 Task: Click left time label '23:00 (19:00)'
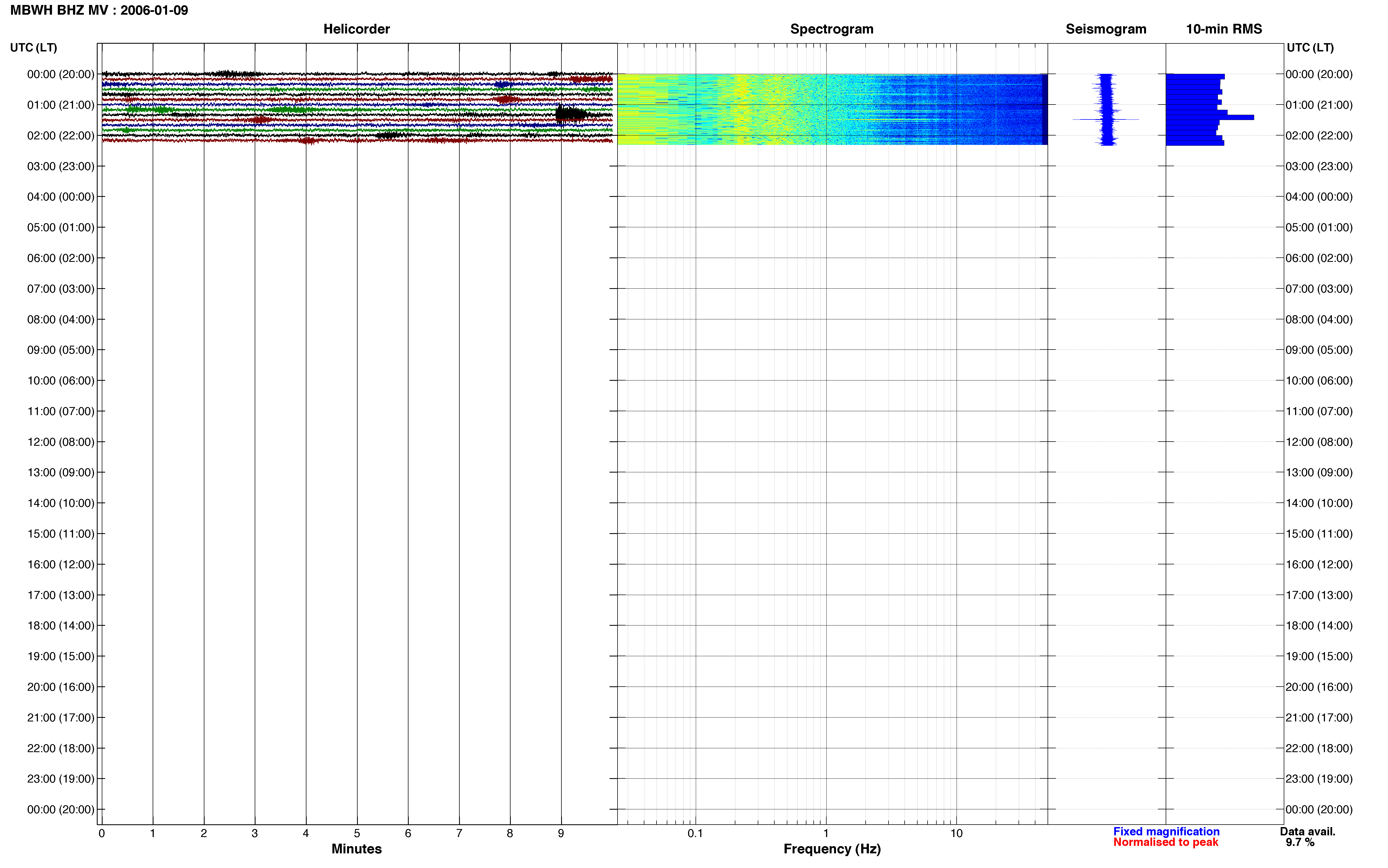pyautogui.click(x=60, y=779)
